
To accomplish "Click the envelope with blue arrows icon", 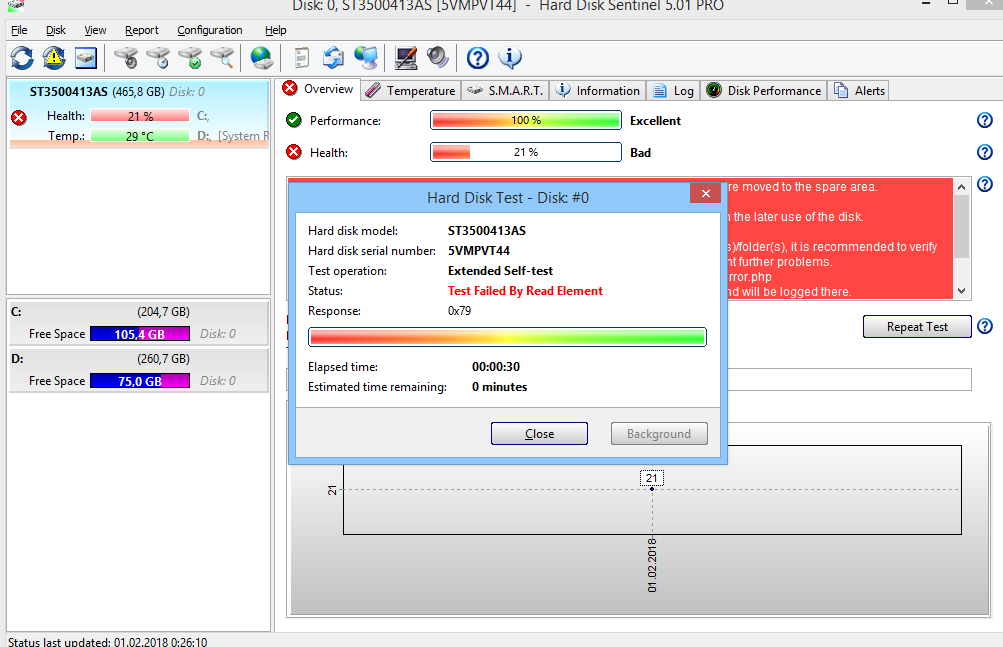I will tap(333, 58).
